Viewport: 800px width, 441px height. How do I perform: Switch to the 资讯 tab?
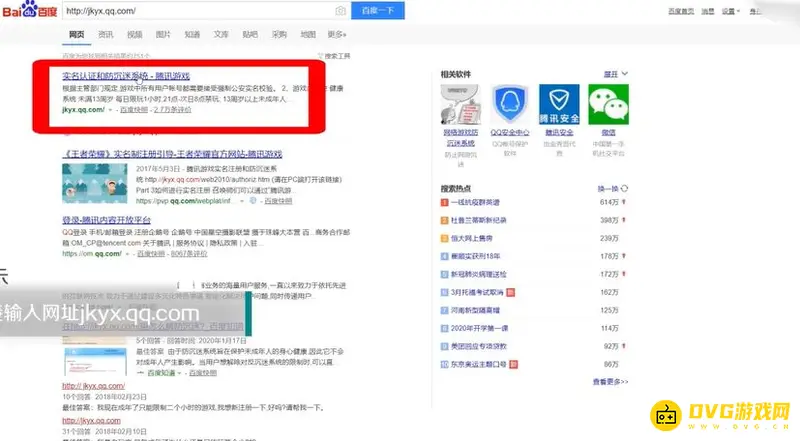pos(106,34)
